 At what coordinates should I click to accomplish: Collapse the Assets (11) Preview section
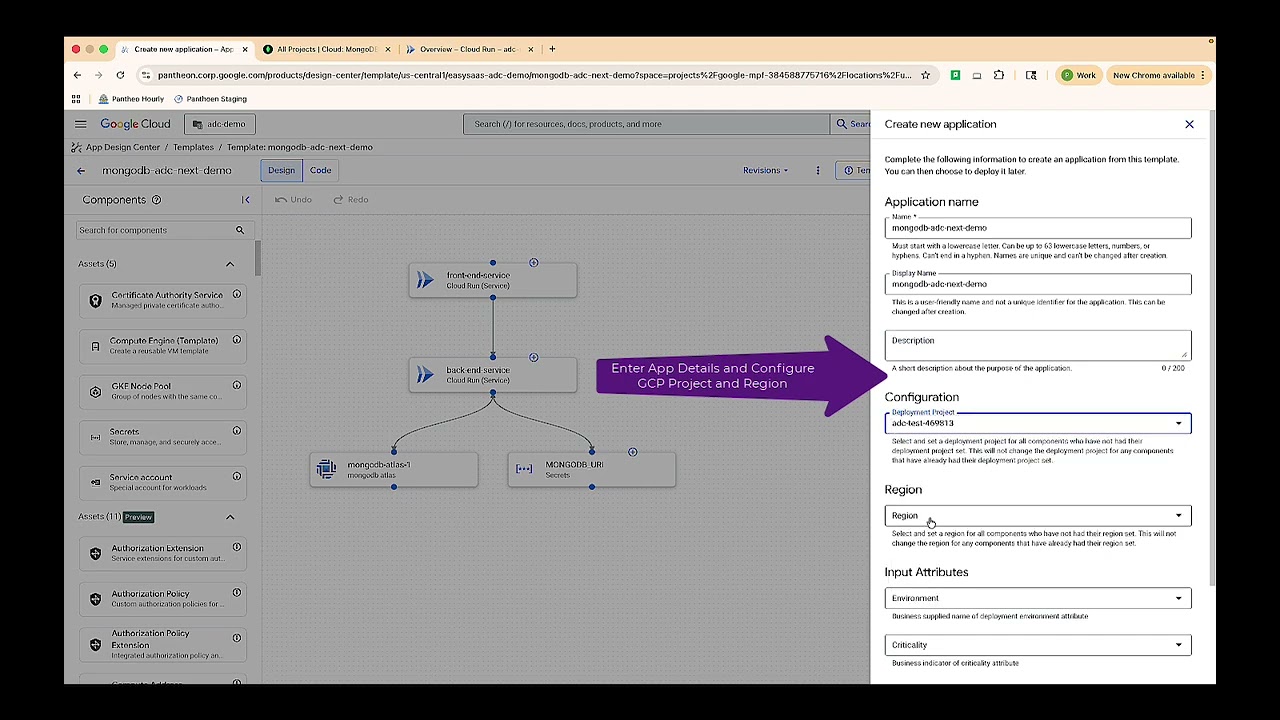[x=230, y=517]
